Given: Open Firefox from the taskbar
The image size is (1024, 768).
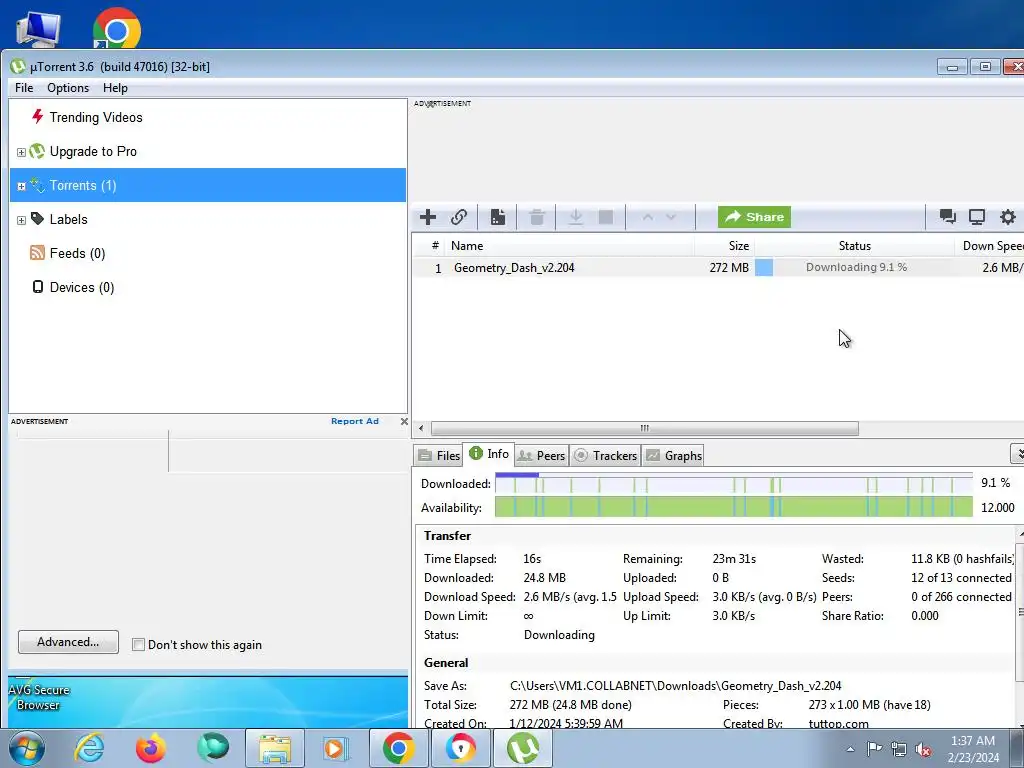Looking at the screenshot, I should pos(150,748).
